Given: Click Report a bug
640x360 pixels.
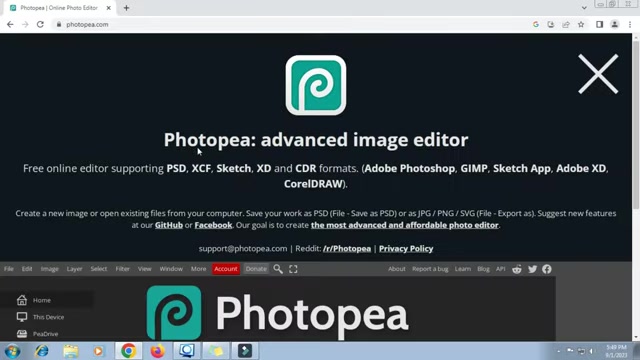Looking at the screenshot, I should [430, 269].
